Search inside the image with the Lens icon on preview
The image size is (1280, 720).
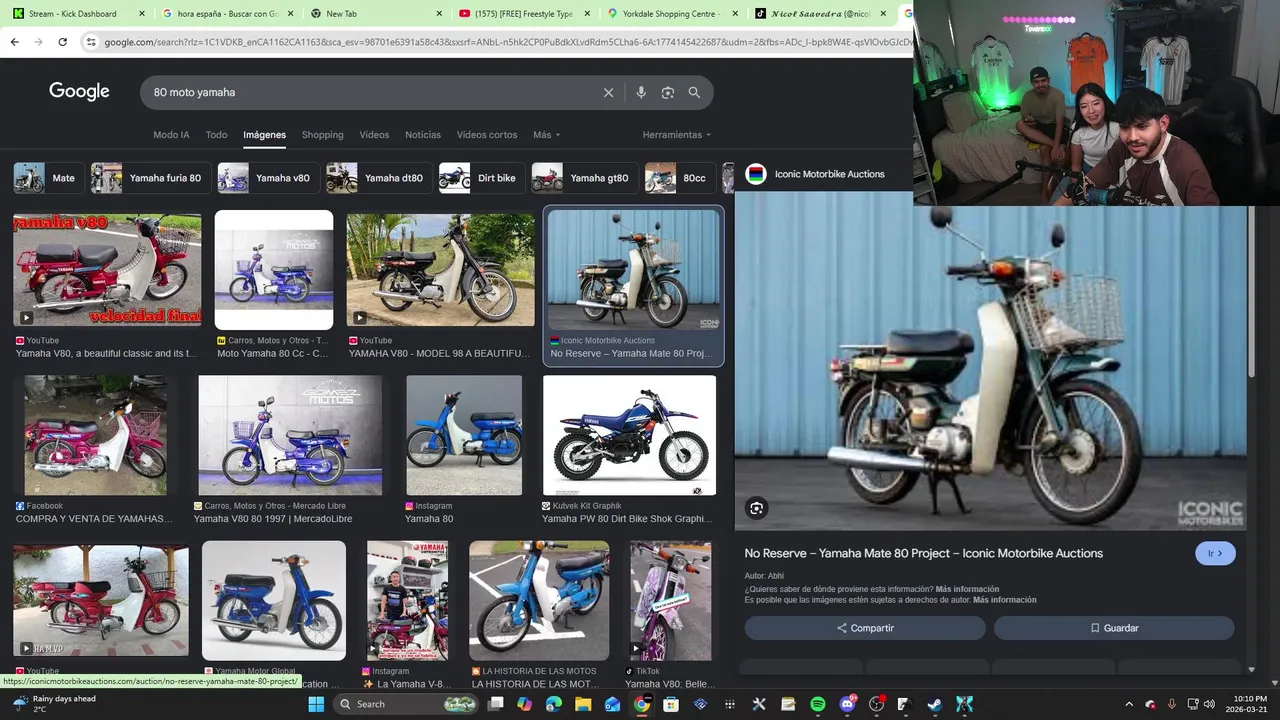coord(756,508)
